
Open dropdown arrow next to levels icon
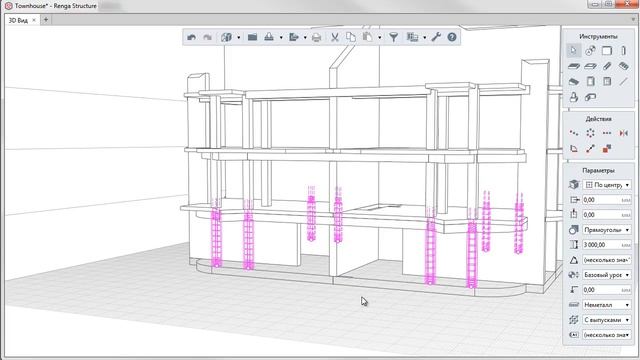[x=281, y=38]
